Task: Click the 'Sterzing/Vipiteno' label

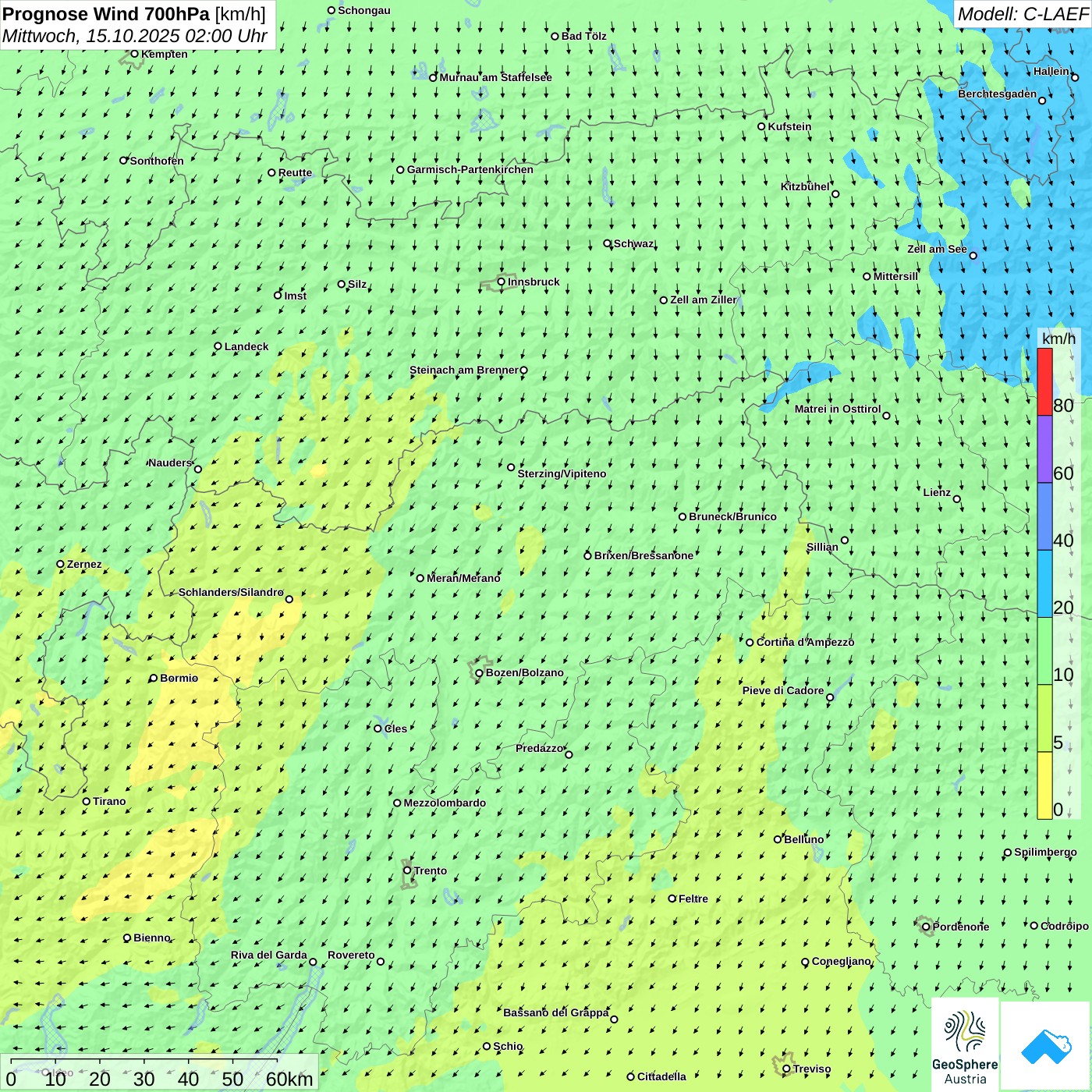Action: click(562, 473)
